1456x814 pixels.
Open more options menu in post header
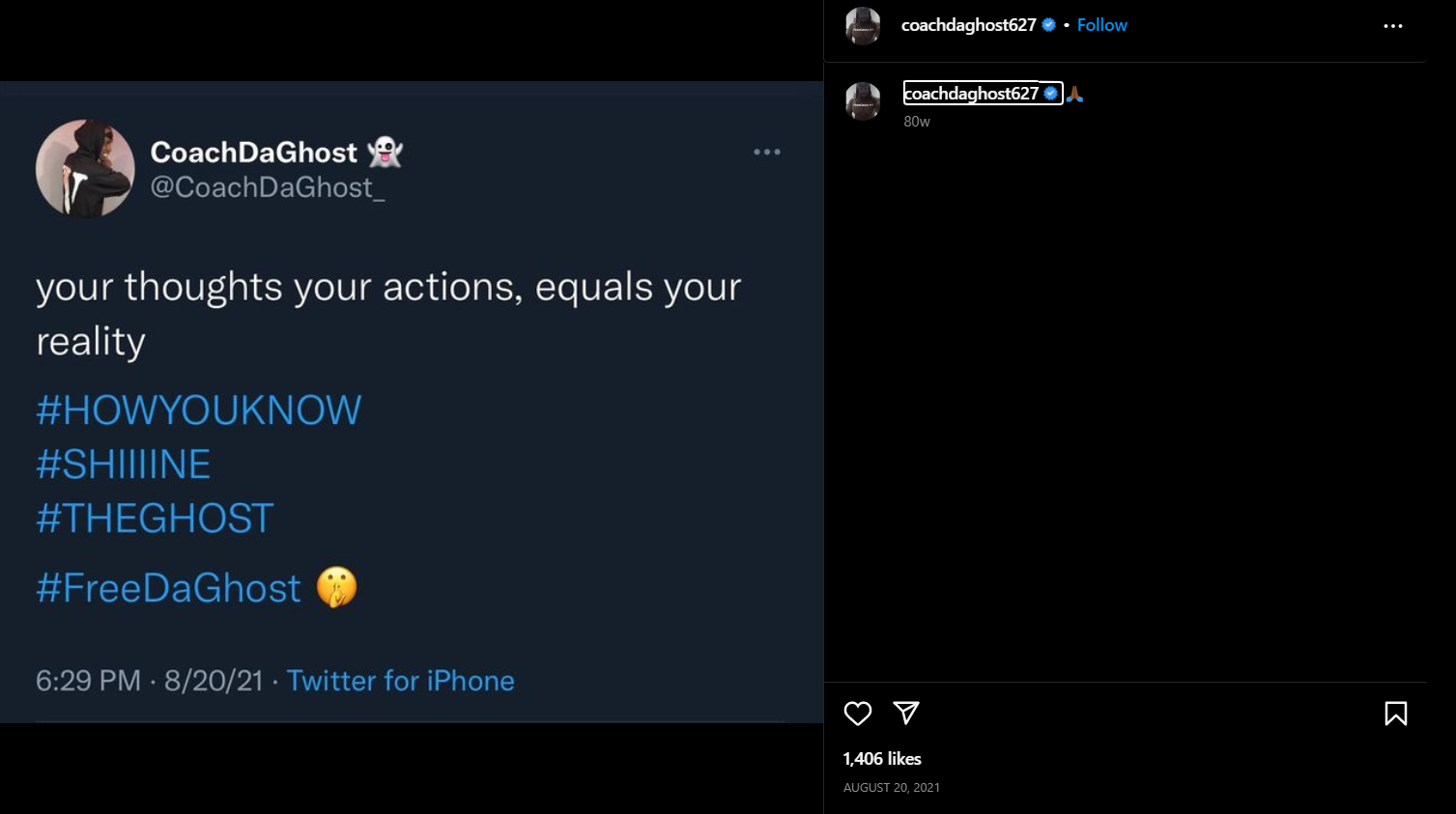[1392, 26]
